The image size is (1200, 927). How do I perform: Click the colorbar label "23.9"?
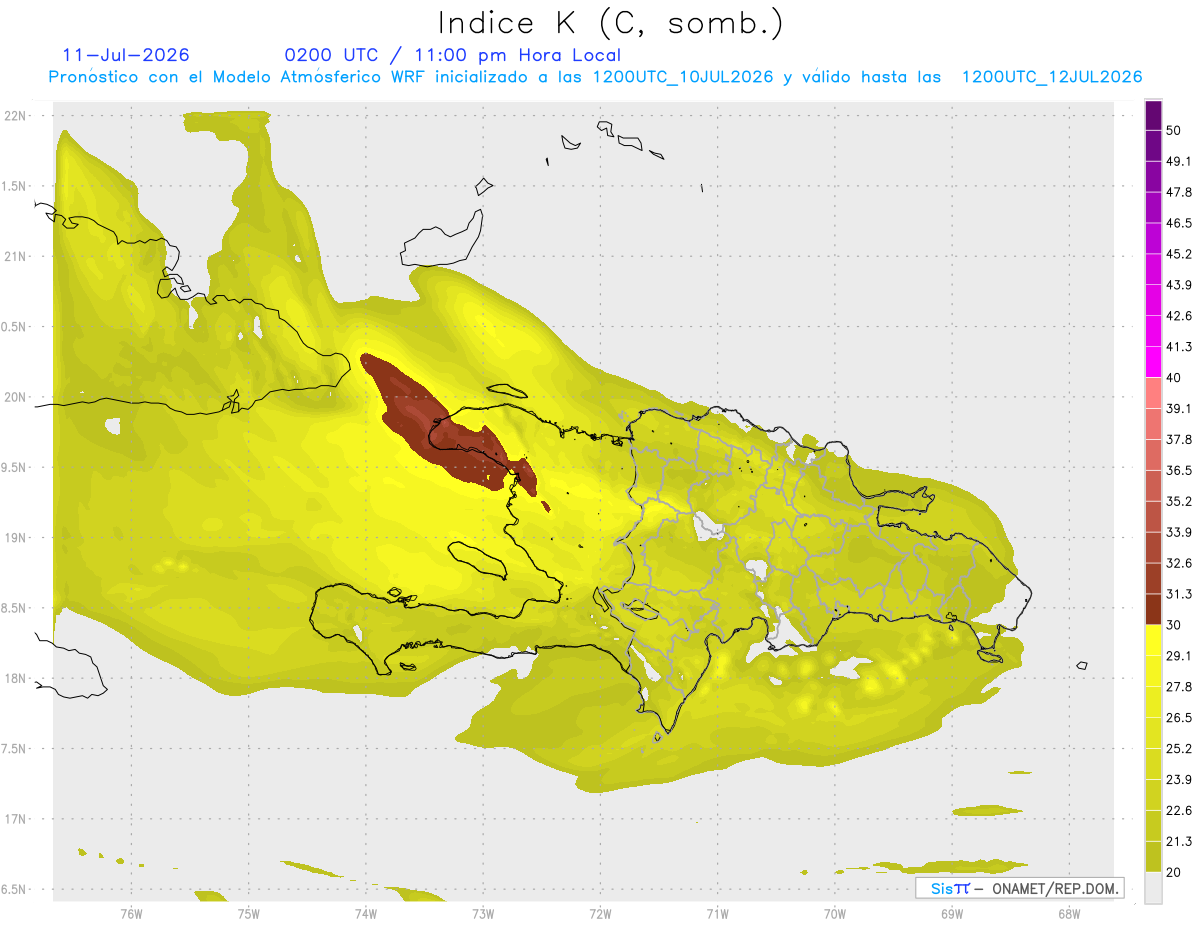pyautogui.click(x=1179, y=779)
